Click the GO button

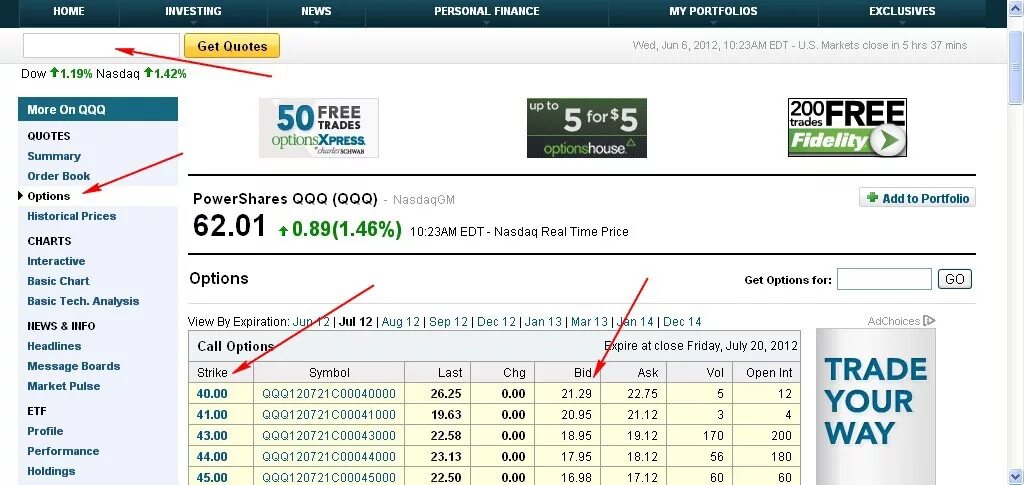955,279
